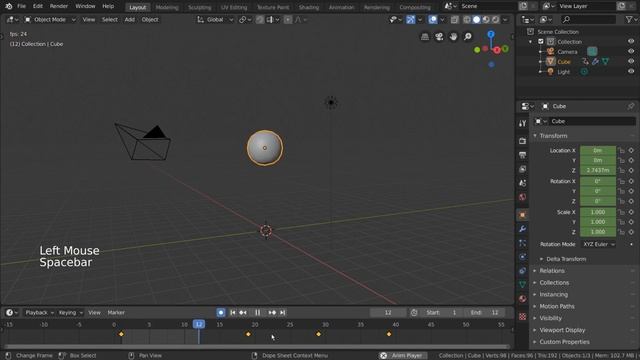Hide Light with its eye icon
This screenshot has height=360, width=640.
point(631,71)
